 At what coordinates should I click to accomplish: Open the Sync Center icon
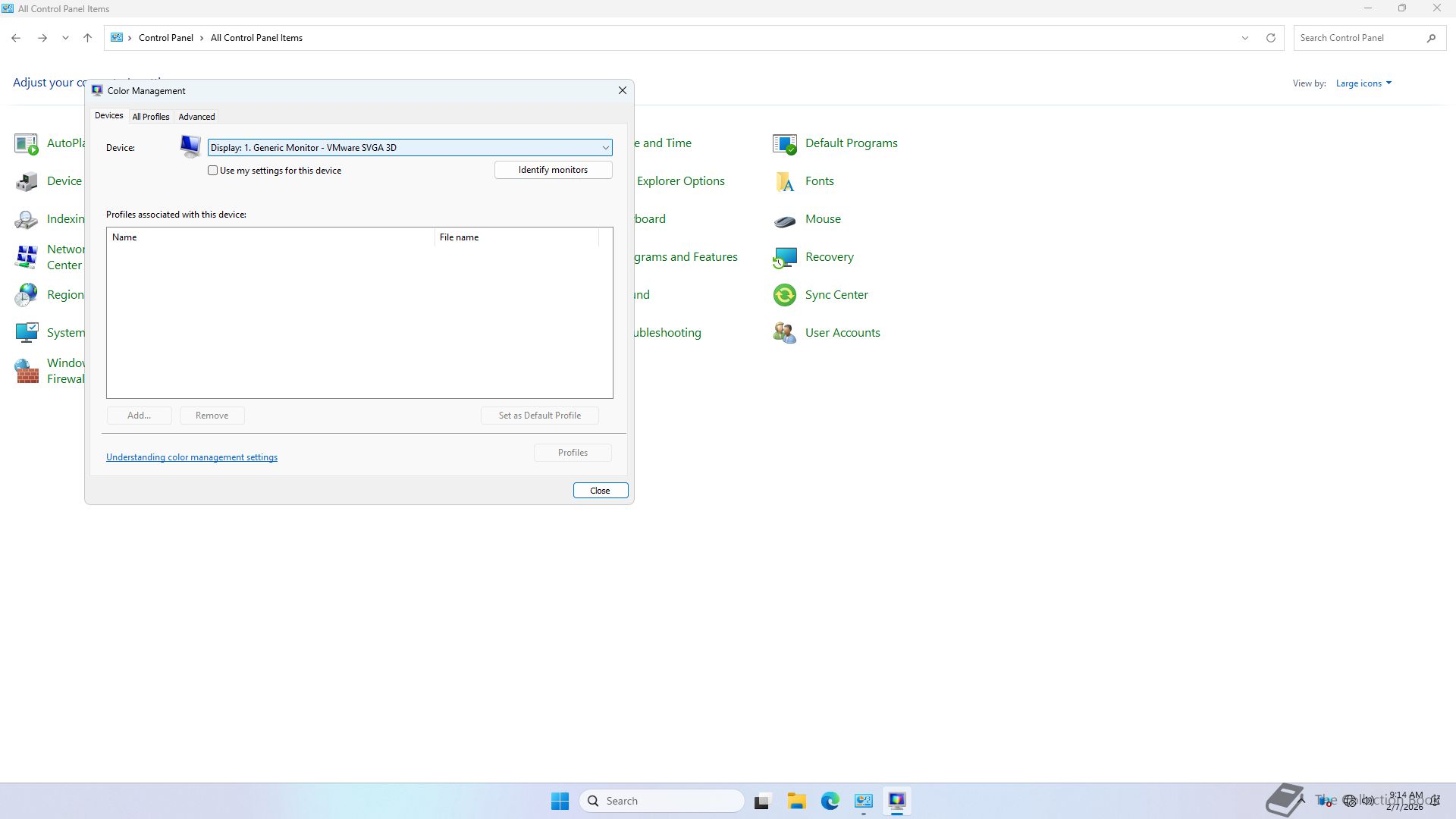(x=785, y=295)
